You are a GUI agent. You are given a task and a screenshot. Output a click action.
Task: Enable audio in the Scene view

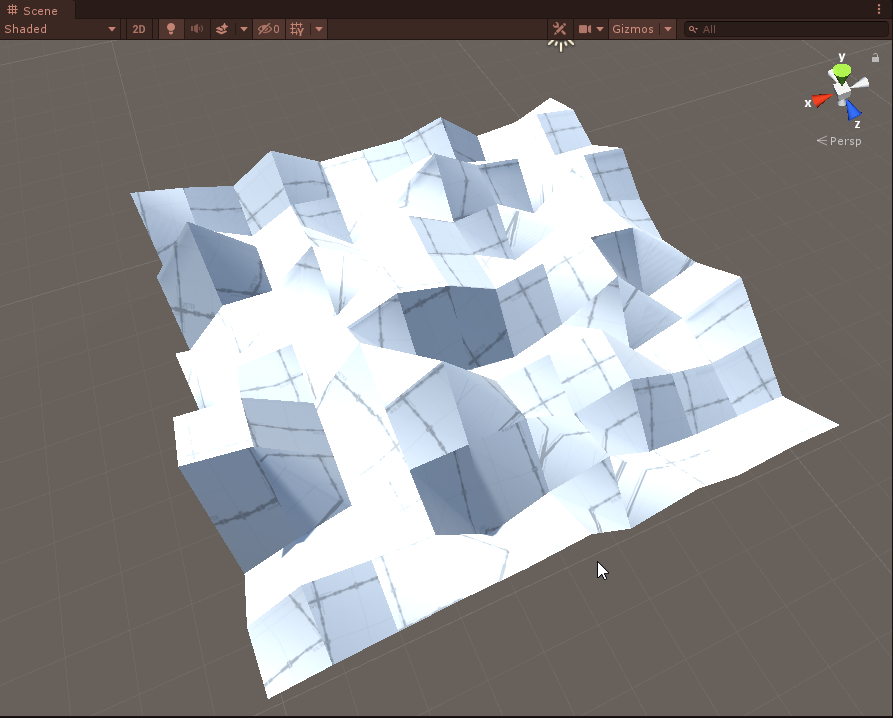195,29
